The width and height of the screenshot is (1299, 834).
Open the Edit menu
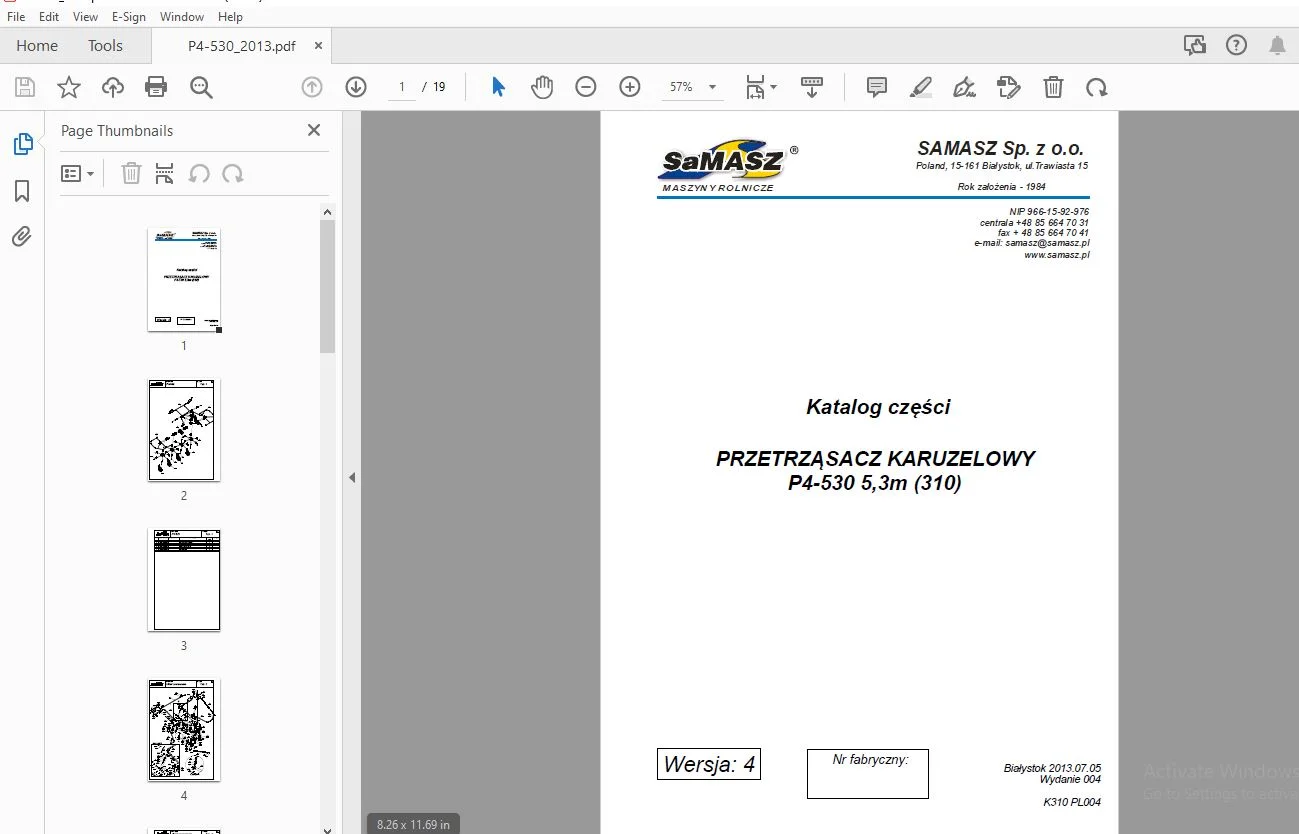click(x=49, y=17)
